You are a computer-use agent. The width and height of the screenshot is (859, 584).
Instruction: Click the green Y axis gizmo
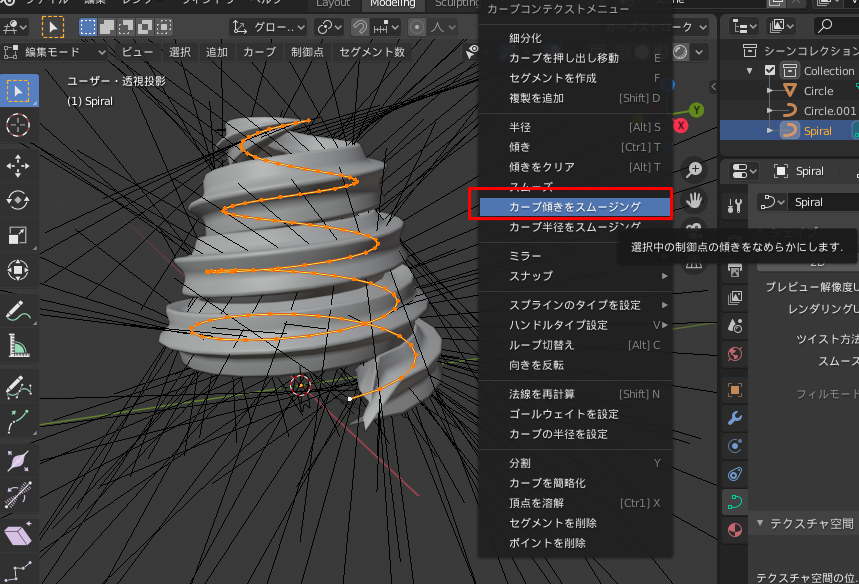click(x=696, y=110)
